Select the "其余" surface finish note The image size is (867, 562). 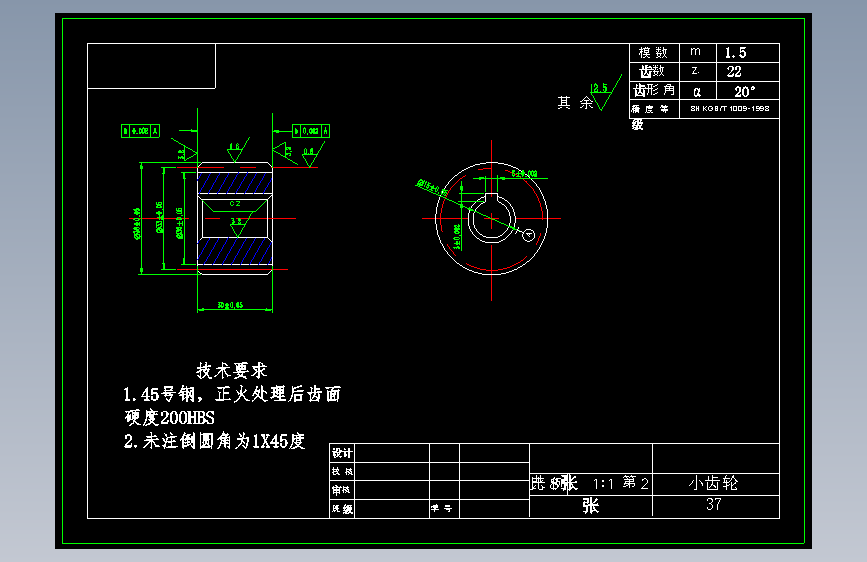point(575,102)
